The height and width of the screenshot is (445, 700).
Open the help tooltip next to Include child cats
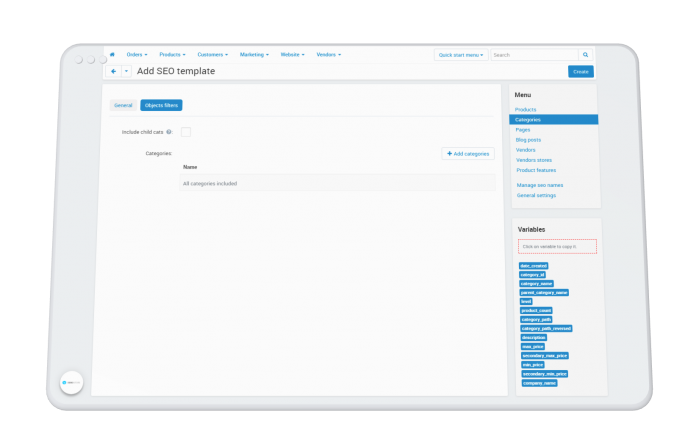coord(169,132)
